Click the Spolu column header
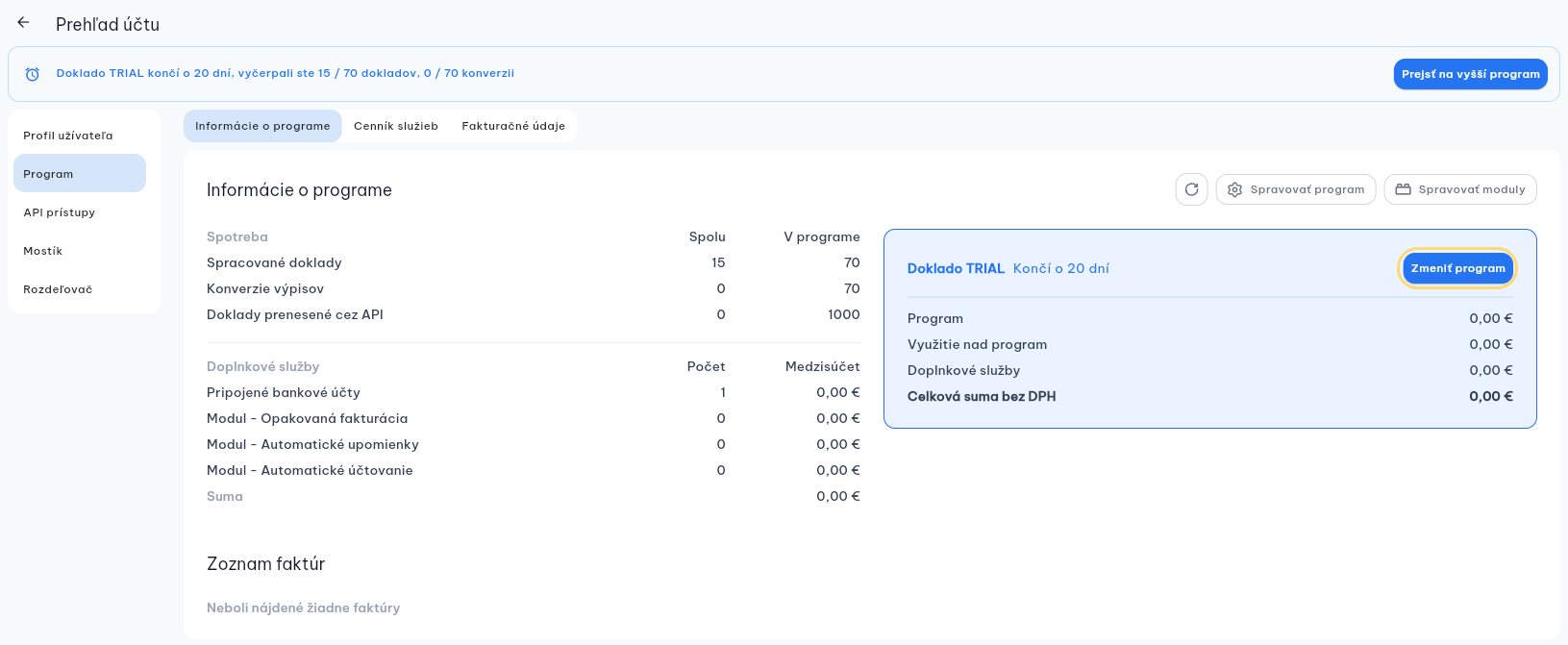The height and width of the screenshot is (645, 1568). pyautogui.click(x=708, y=236)
